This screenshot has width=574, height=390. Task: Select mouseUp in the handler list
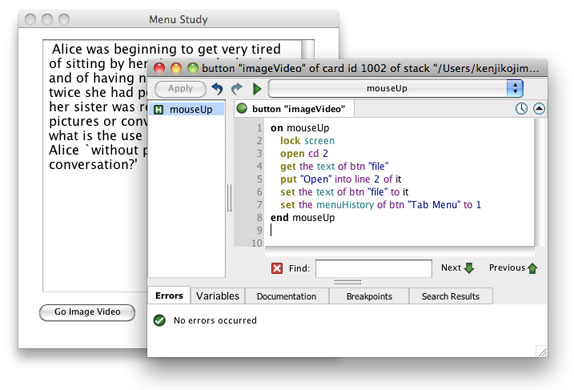187,109
